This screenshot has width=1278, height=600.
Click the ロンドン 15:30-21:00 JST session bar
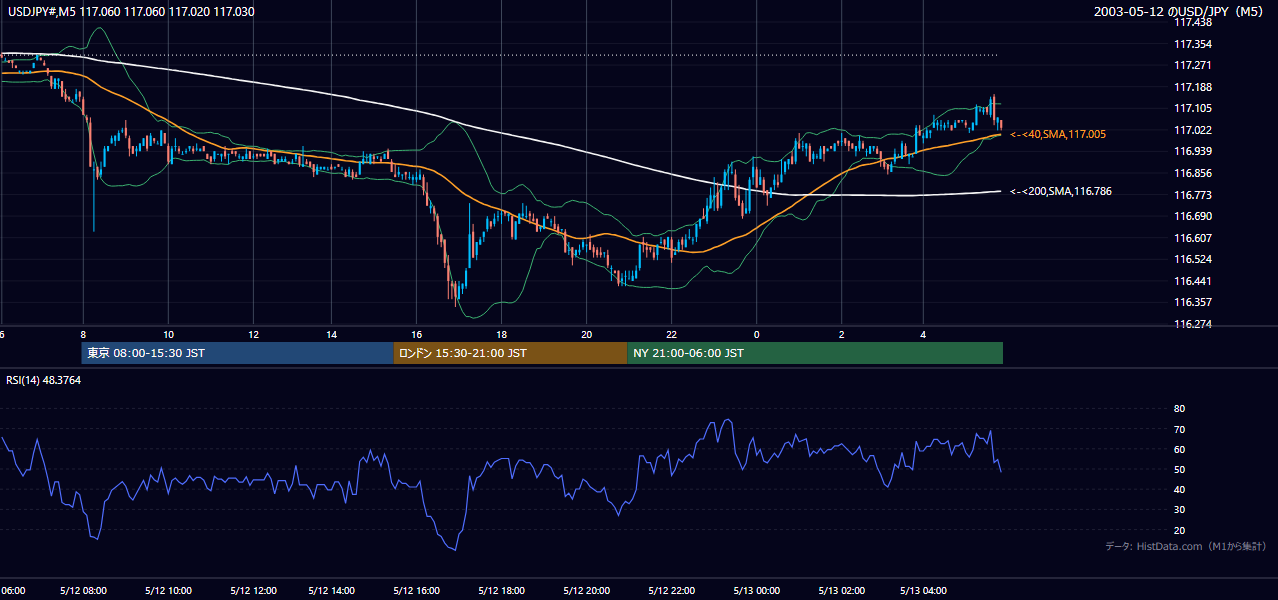coord(510,353)
